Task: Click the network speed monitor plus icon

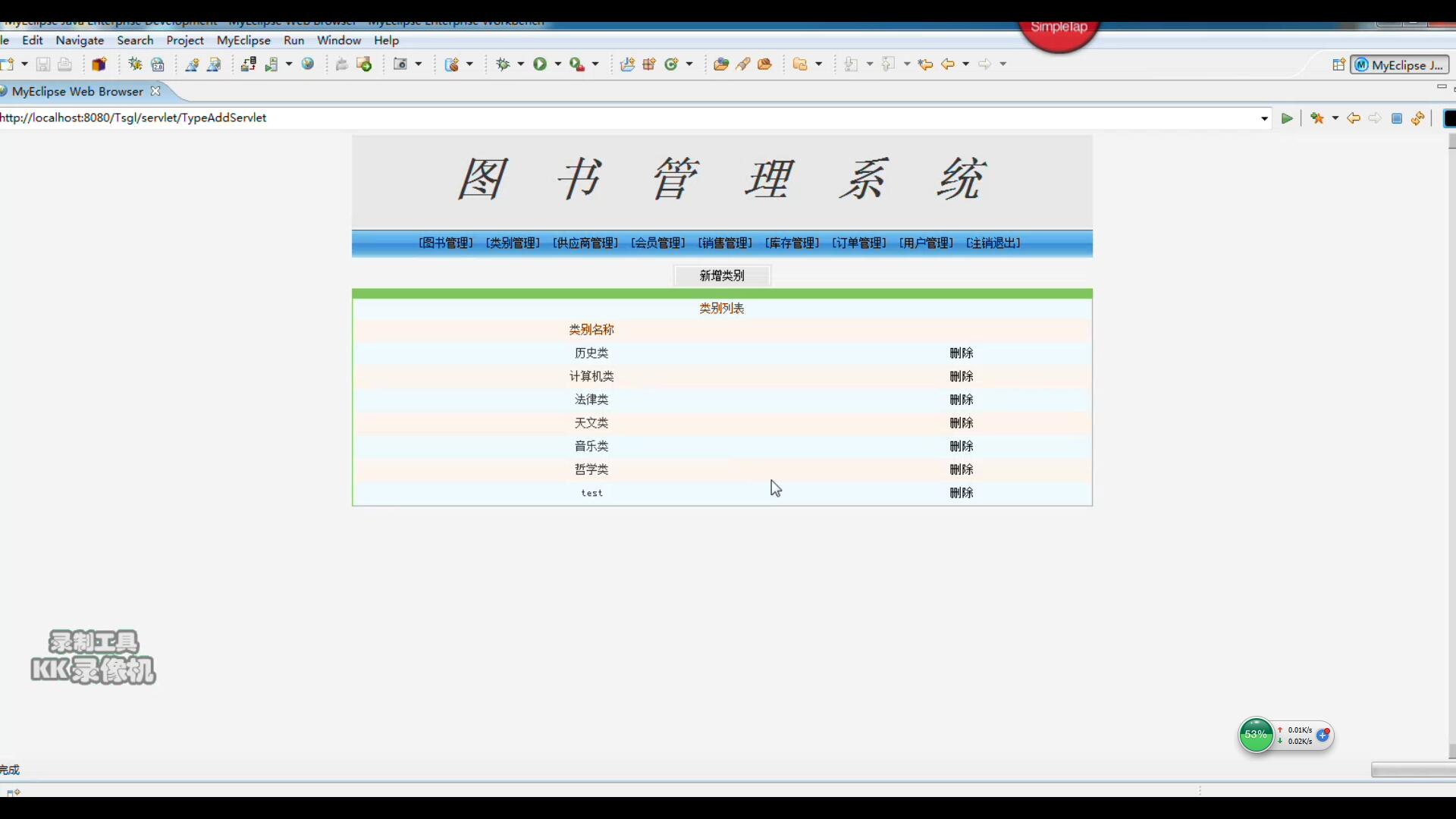Action: click(x=1323, y=735)
